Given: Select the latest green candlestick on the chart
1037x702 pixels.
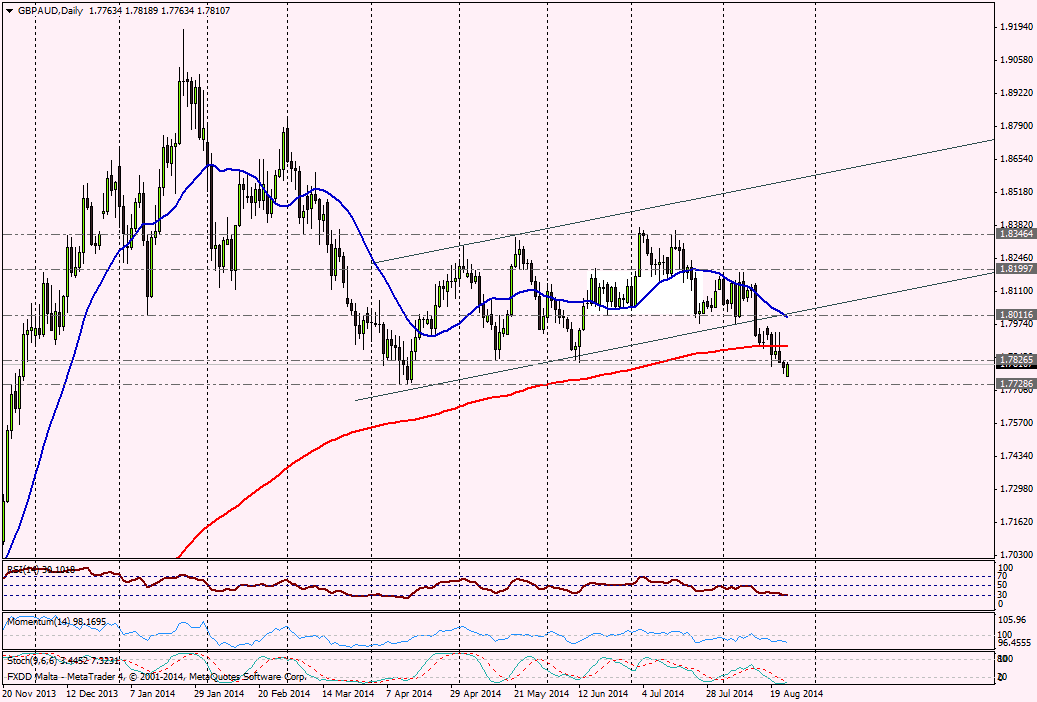Looking at the screenshot, I should (787, 370).
